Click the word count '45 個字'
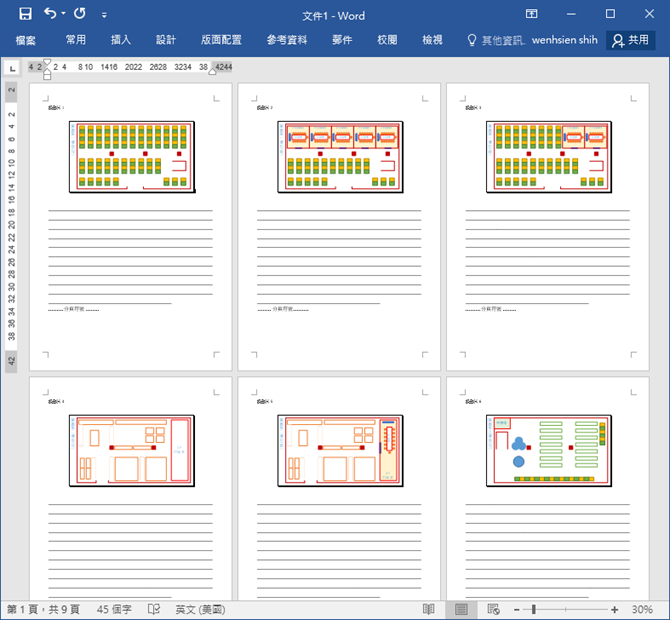 click(x=114, y=609)
